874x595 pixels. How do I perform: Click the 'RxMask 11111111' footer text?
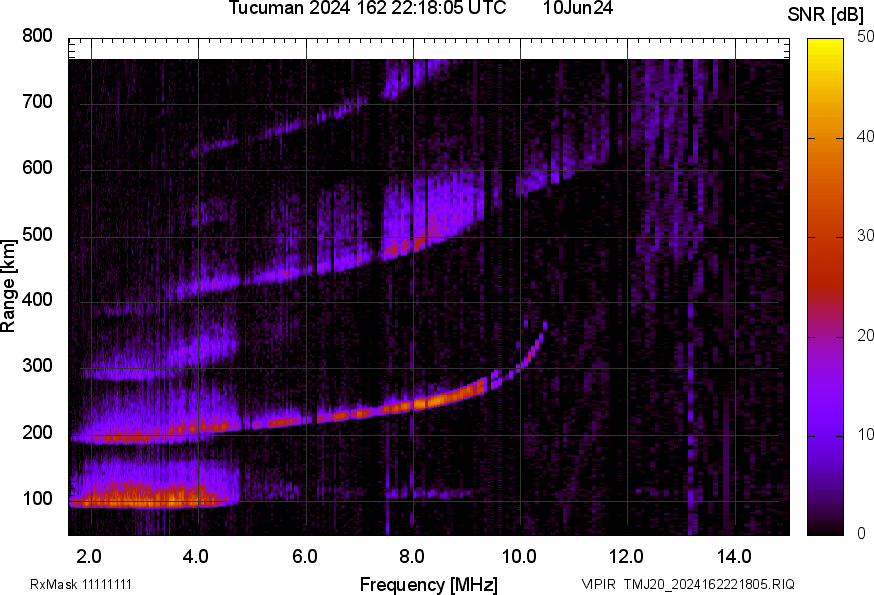(81, 584)
